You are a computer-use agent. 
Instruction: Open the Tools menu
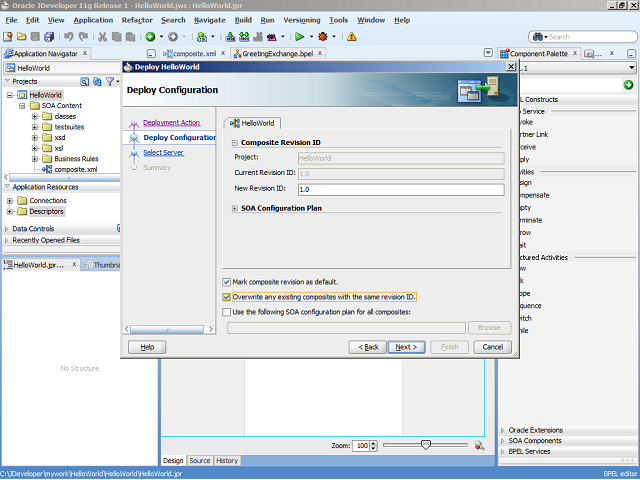(x=338, y=20)
